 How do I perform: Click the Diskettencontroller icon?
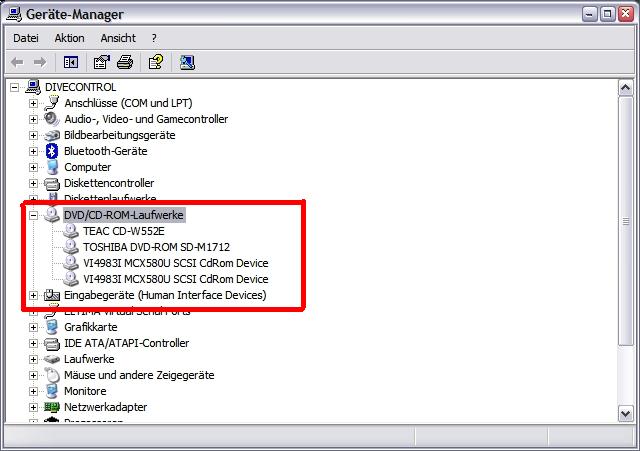tap(52, 184)
